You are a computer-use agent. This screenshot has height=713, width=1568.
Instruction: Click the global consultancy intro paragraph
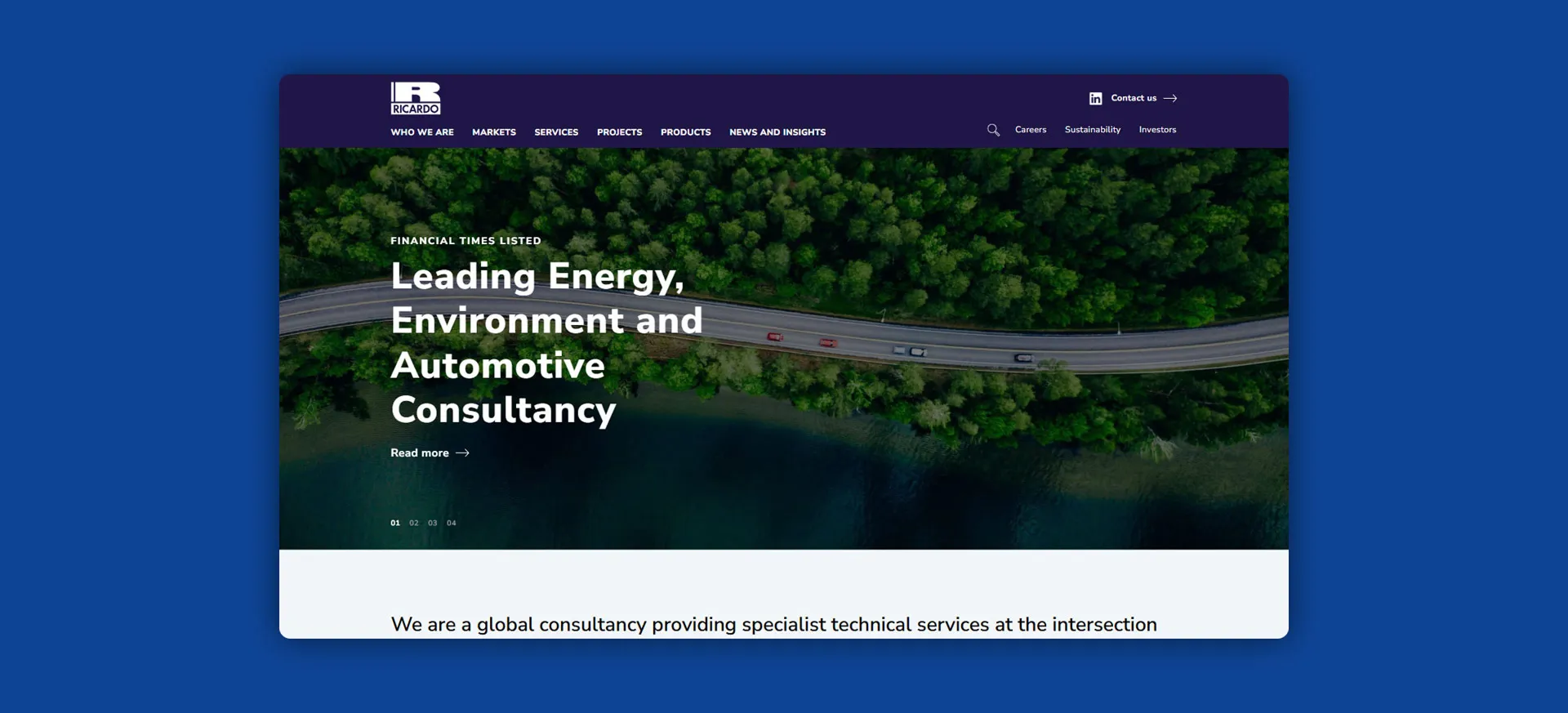[773, 625]
